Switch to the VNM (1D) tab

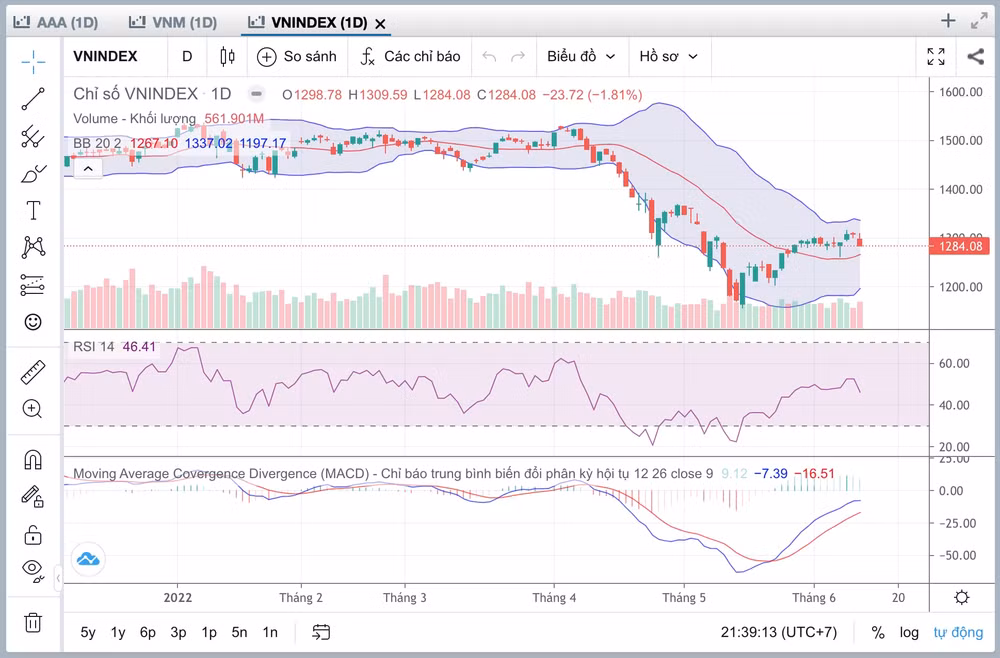coord(173,23)
